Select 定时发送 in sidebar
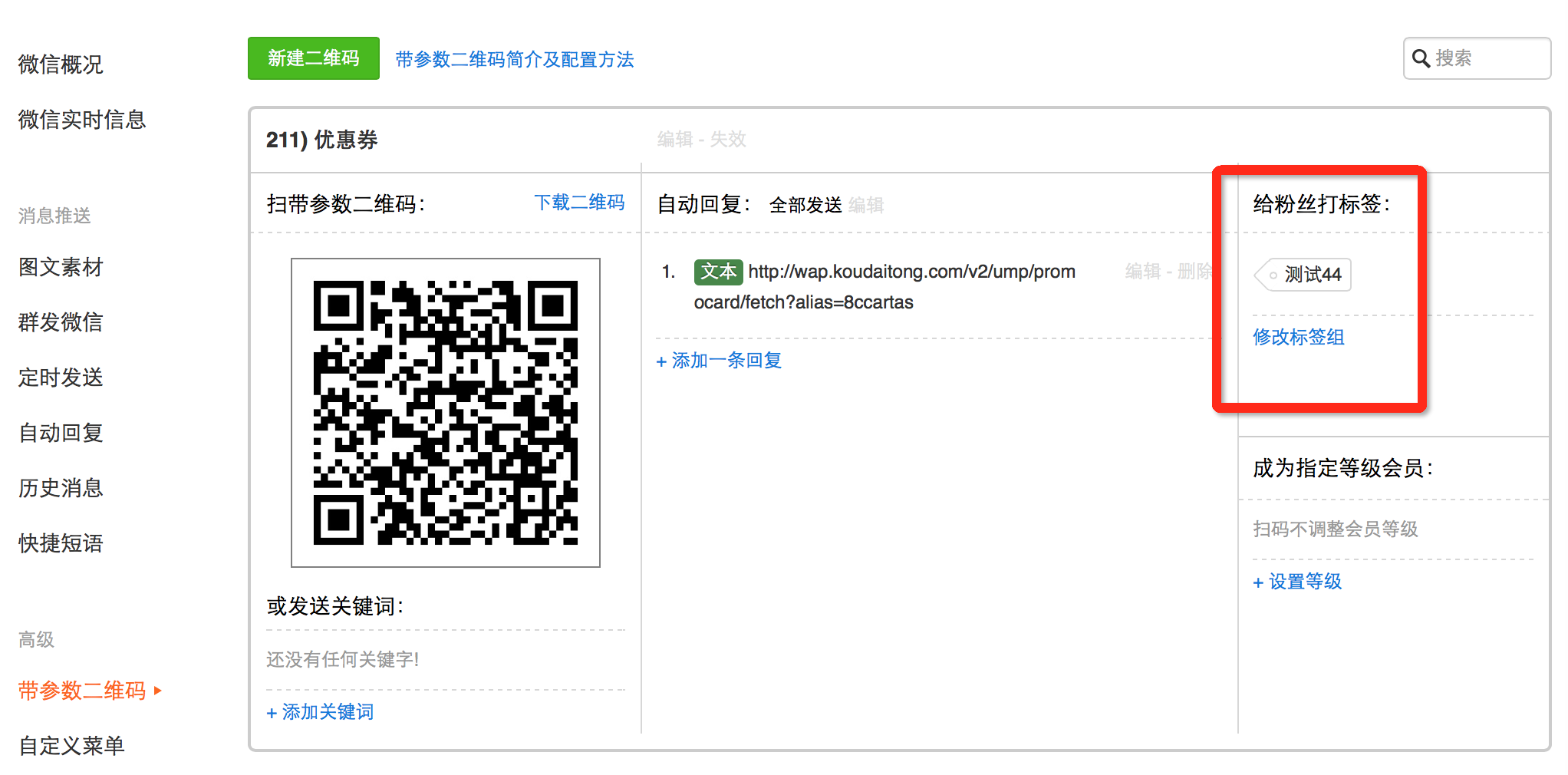The height and width of the screenshot is (775, 1568). pyautogui.click(x=61, y=378)
